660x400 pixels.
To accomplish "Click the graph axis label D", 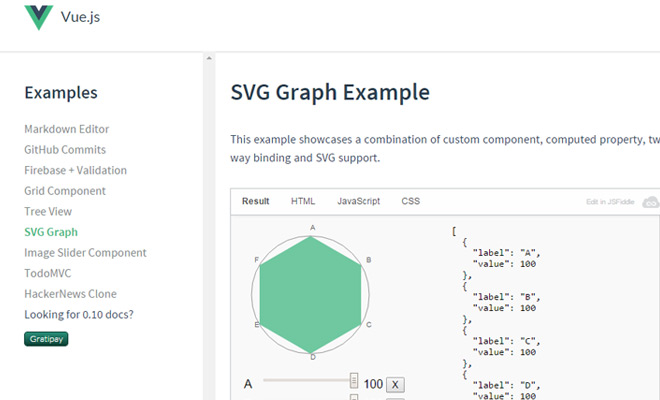I will pos(313,357).
